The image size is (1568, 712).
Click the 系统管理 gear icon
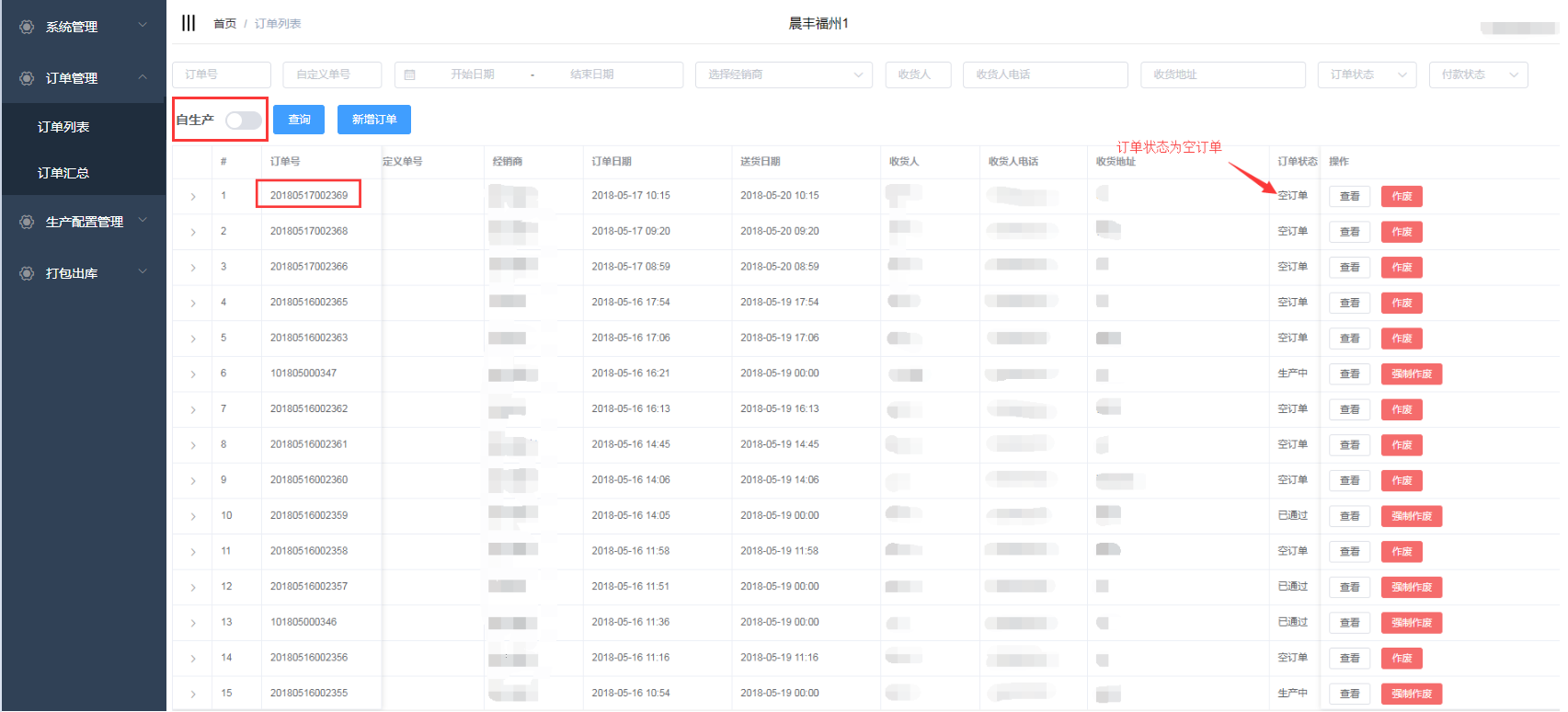(27, 27)
